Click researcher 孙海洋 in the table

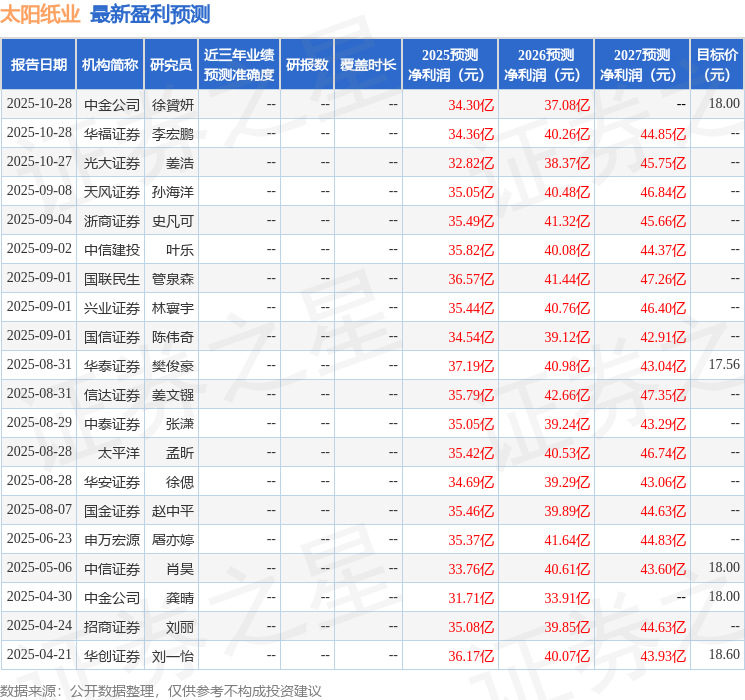point(172,192)
